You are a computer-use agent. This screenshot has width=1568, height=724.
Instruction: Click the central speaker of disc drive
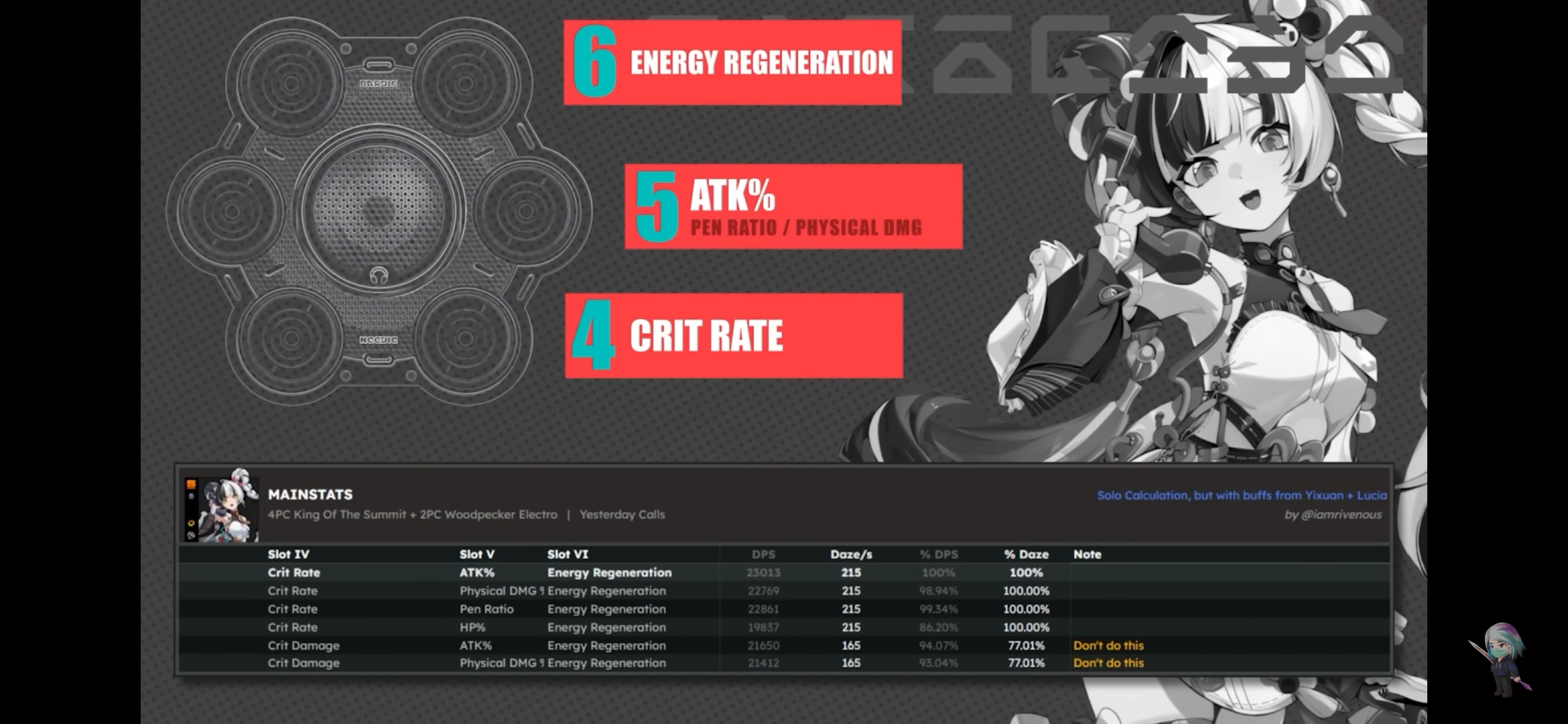tap(379, 209)
